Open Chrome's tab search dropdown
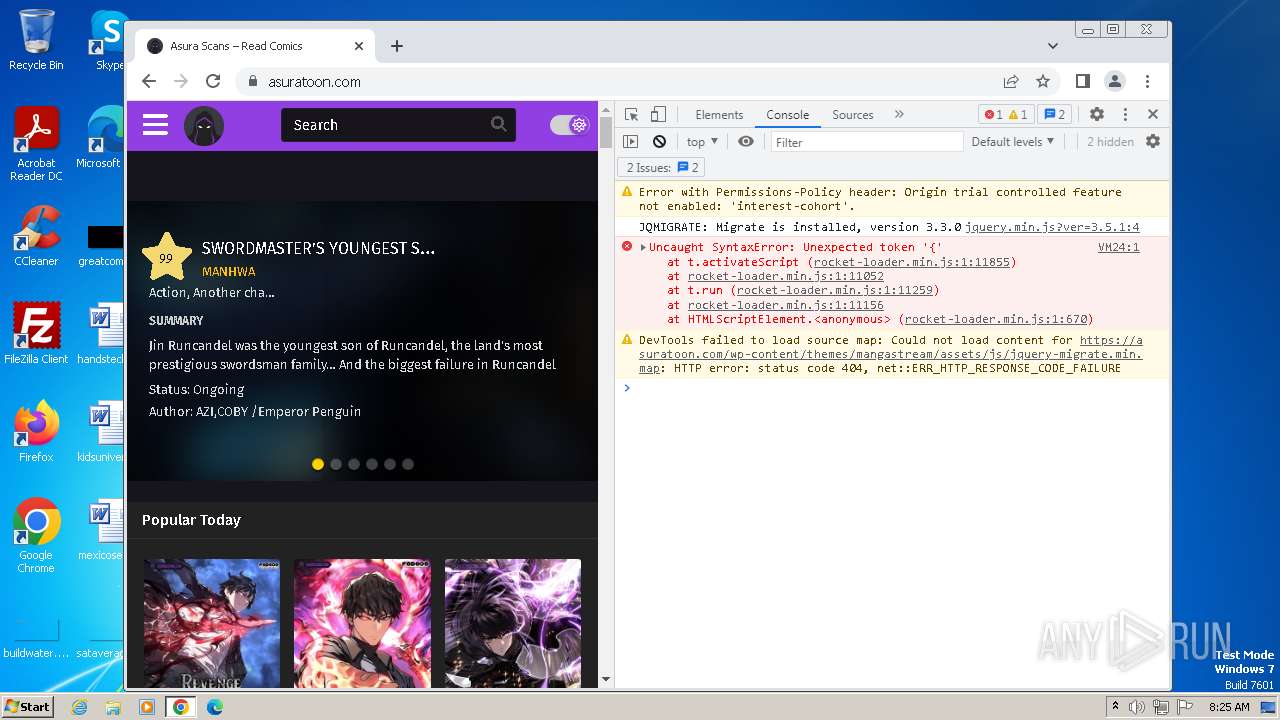The height and width of the screenshot is (720, 1280). pos(1053,46)
